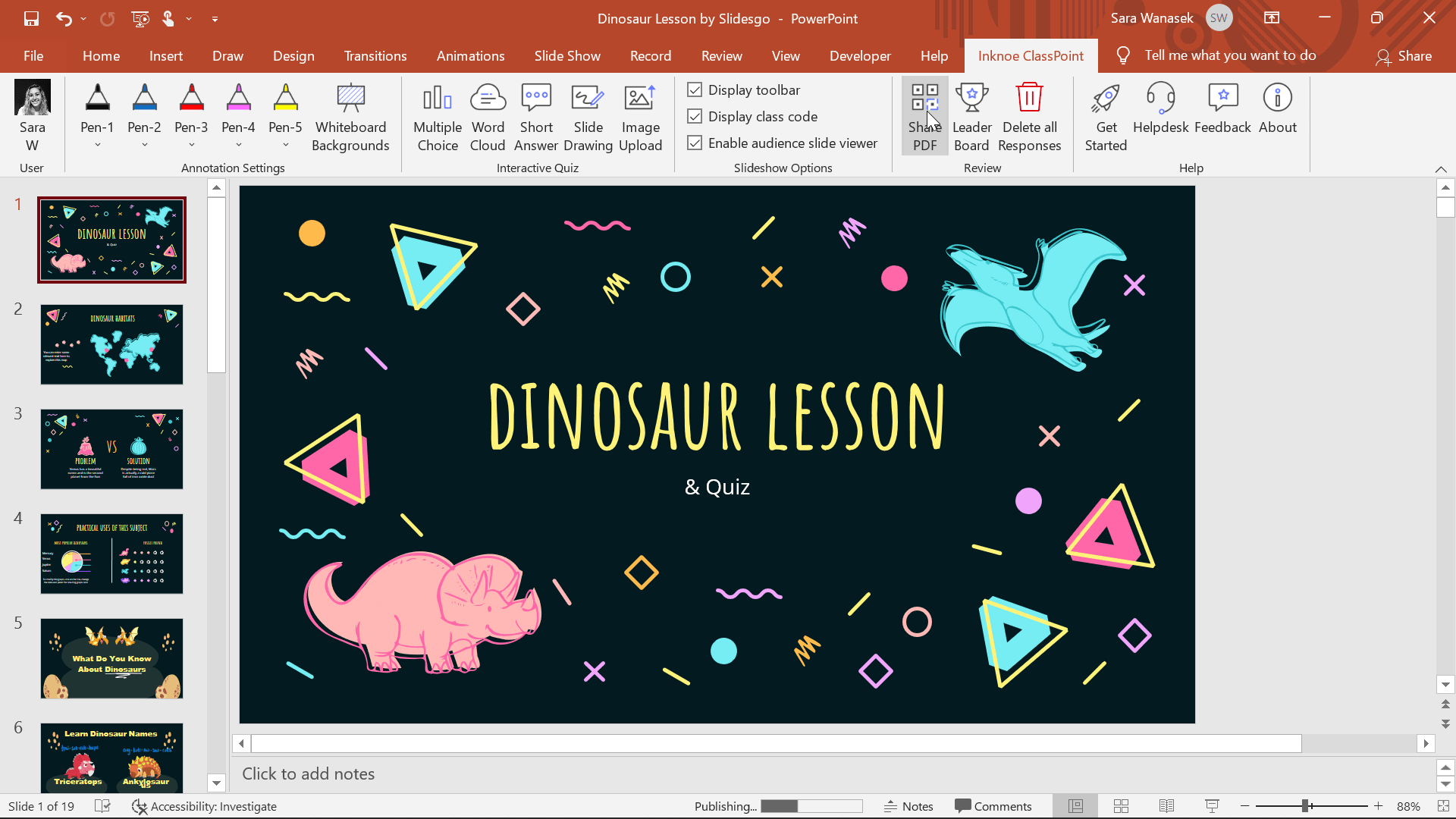Image resolution: width=1456 pixels, height=819 pixels.
Task: Click the zoom slider handle
Action: click(1305, 806)
